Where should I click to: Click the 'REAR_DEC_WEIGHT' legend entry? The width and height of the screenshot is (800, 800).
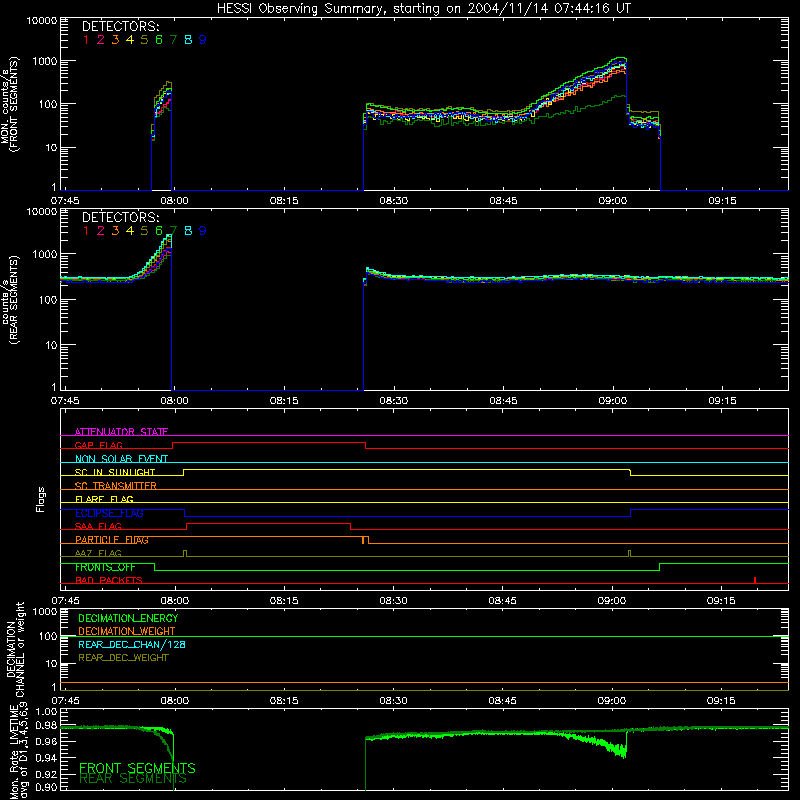pyautogui.click(x=123, y=658)
